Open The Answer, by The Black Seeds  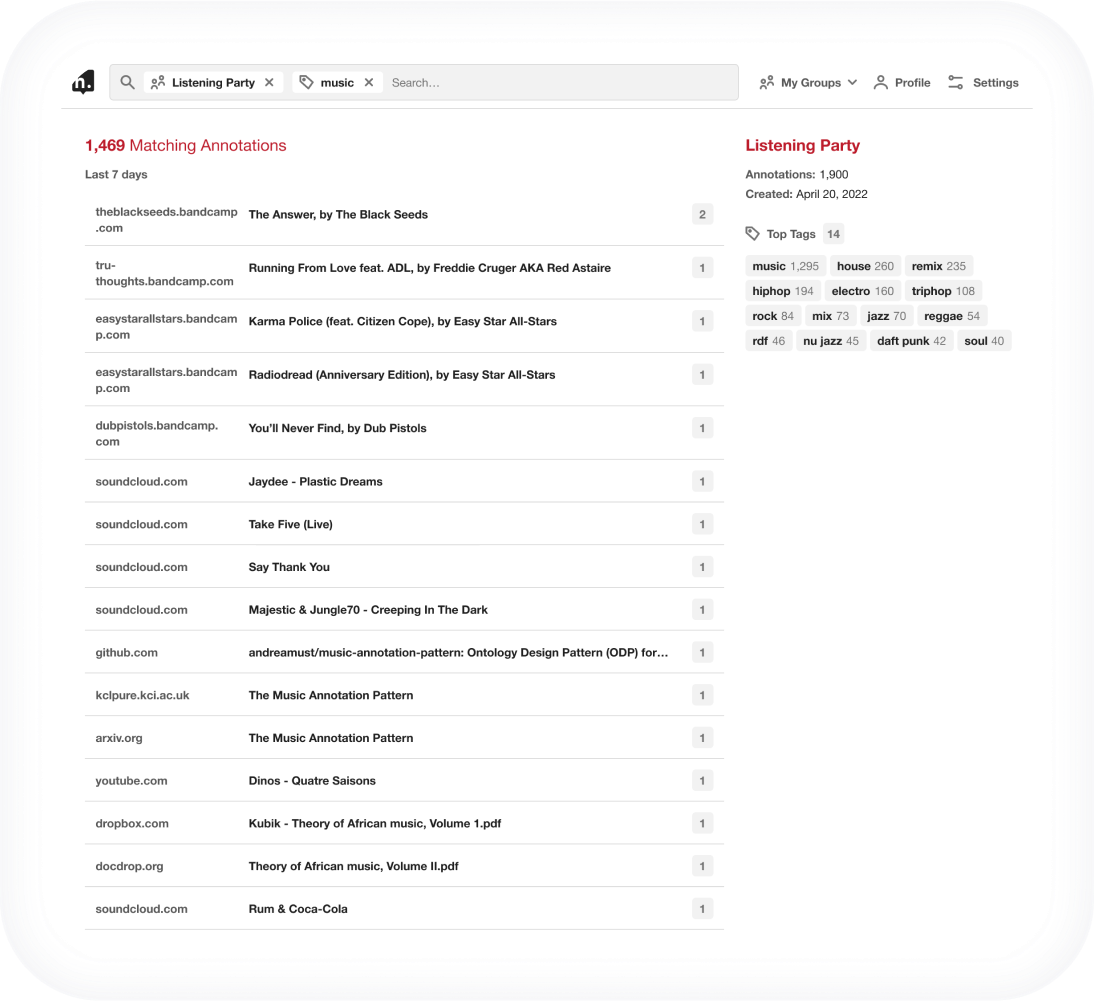(338, 214)
